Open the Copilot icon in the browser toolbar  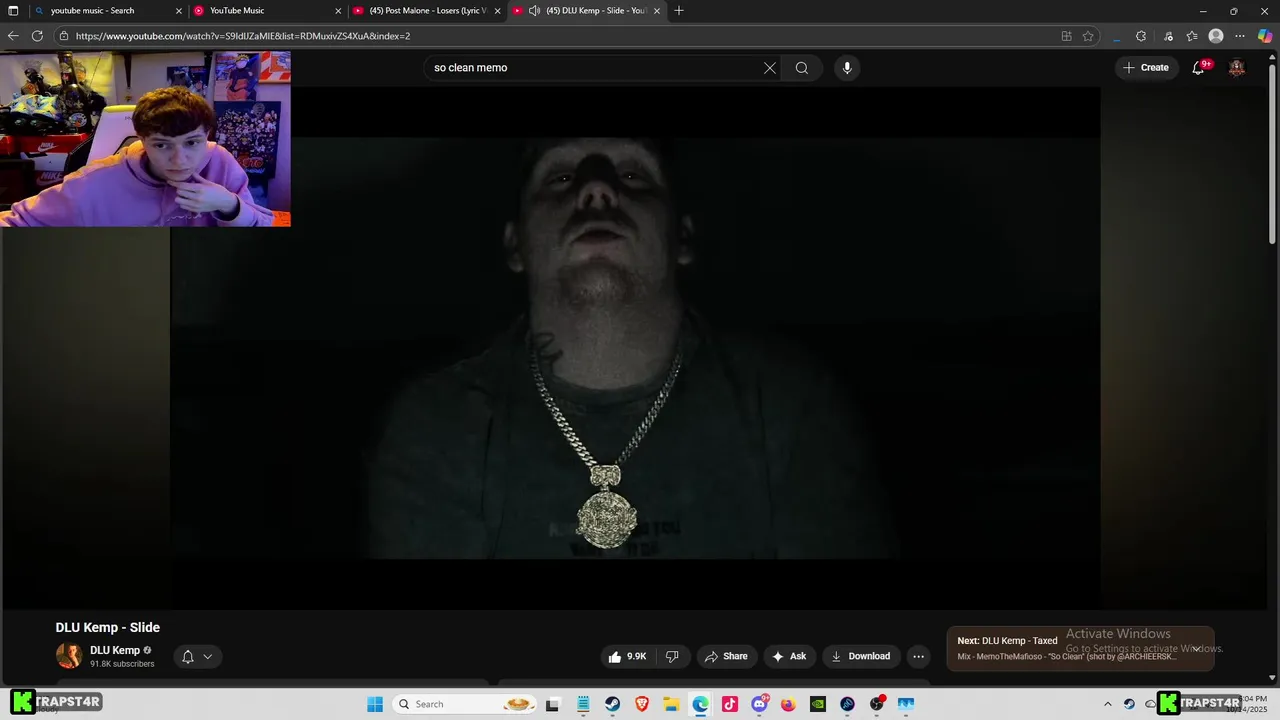point(1265,36)
